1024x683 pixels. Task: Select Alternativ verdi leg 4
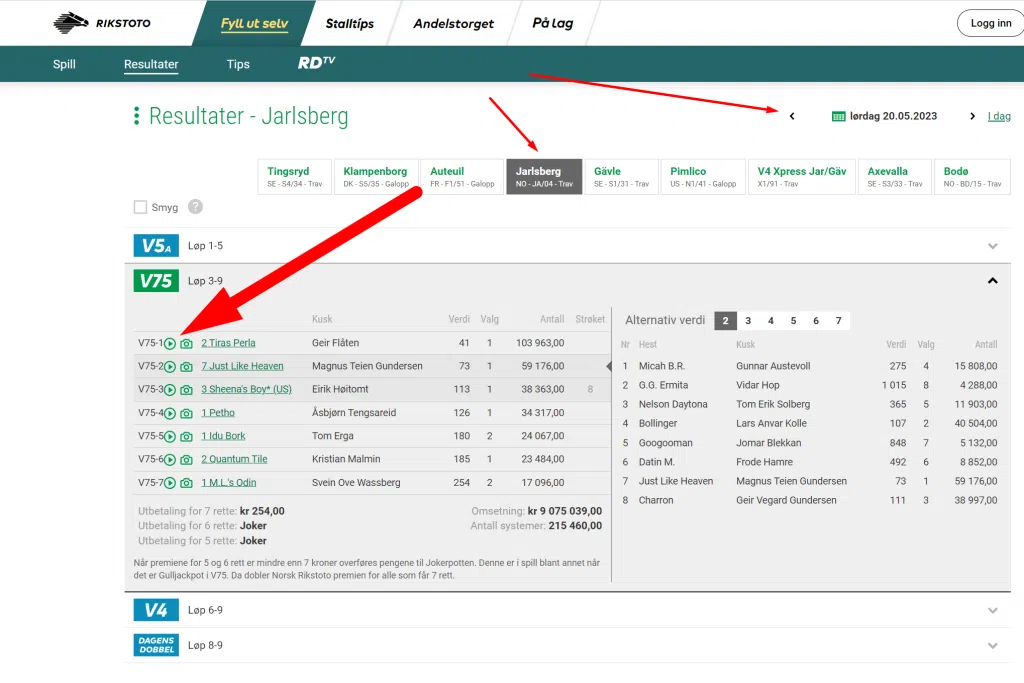pyautogui.click(x=771, y=321)
